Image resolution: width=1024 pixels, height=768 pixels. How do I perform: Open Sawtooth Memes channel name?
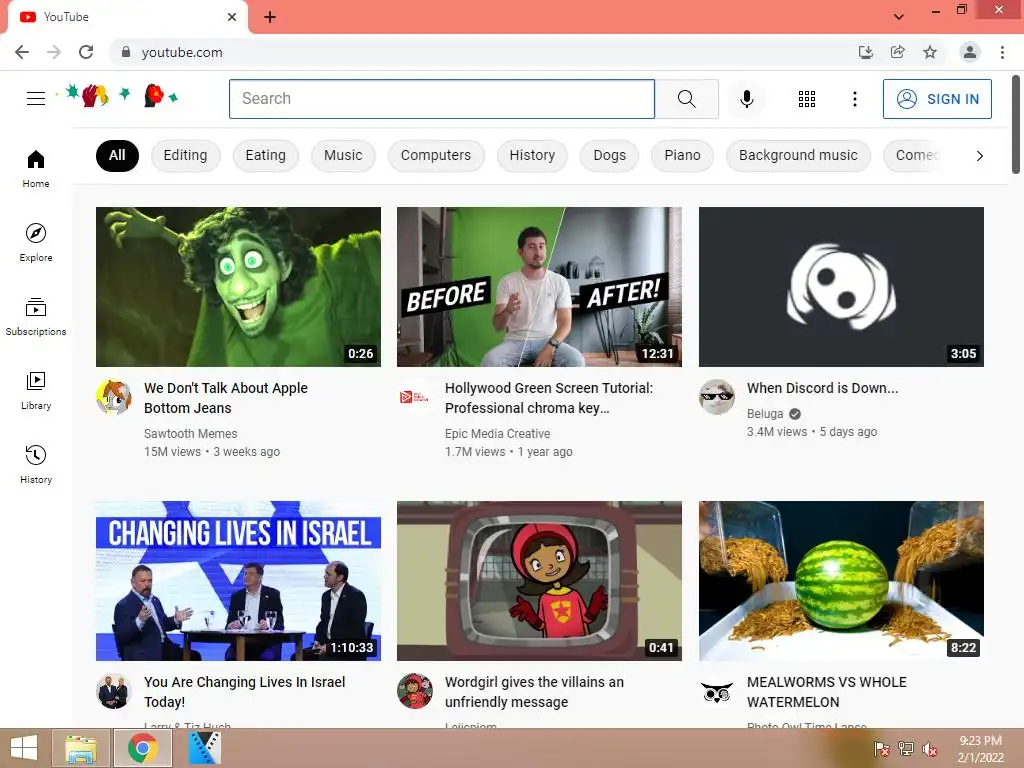(190, 434)
